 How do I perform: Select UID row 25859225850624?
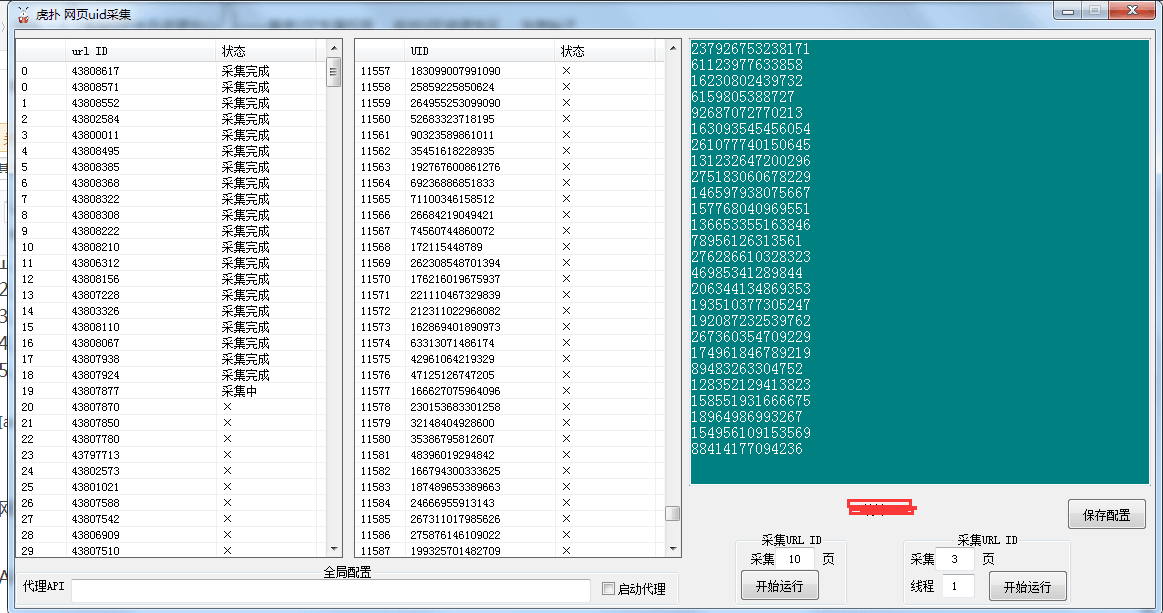coord(509,87)
